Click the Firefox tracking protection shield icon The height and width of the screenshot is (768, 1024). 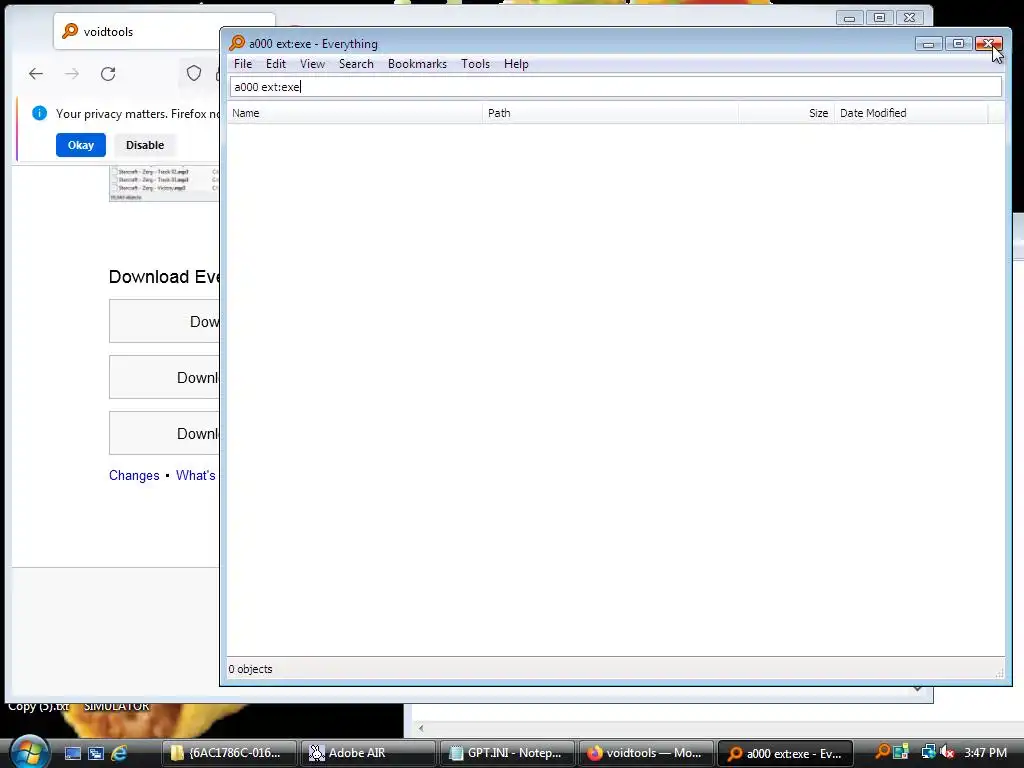click(194, 73)
